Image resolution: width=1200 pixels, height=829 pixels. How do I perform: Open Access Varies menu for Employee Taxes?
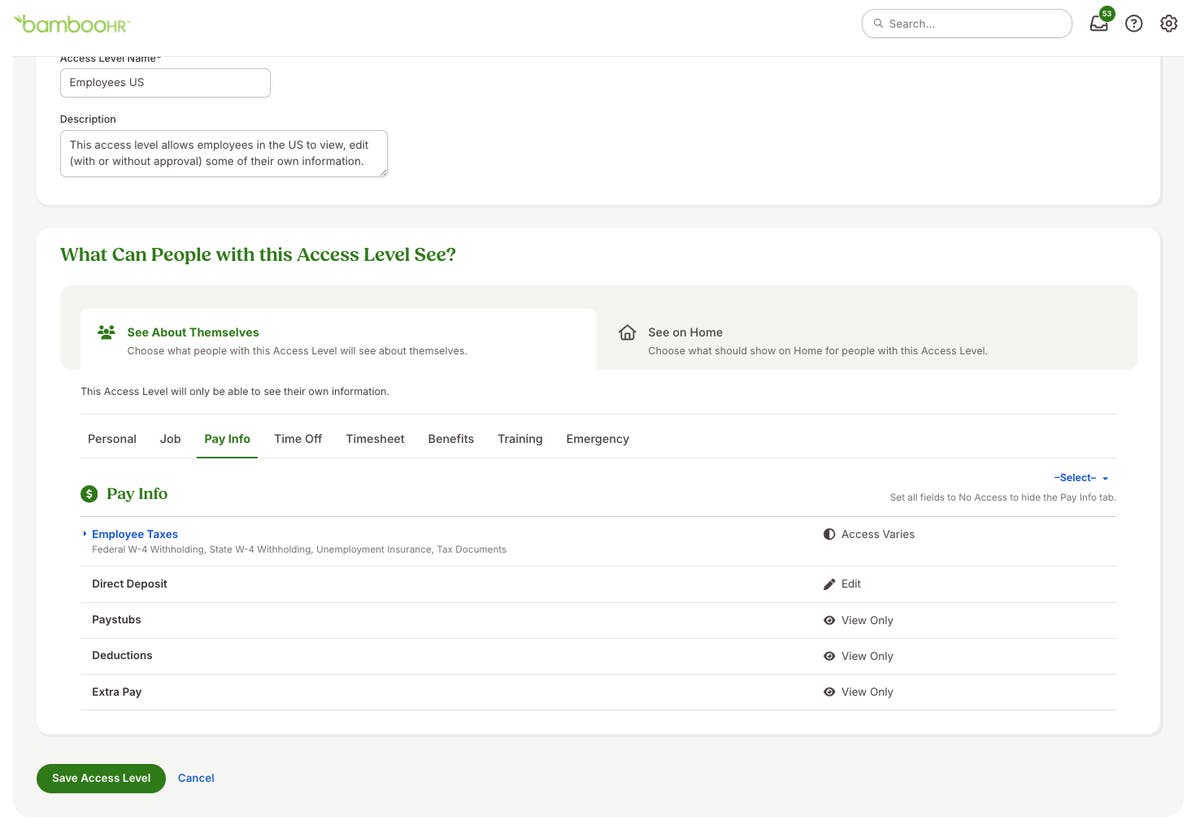click(869, 534)
